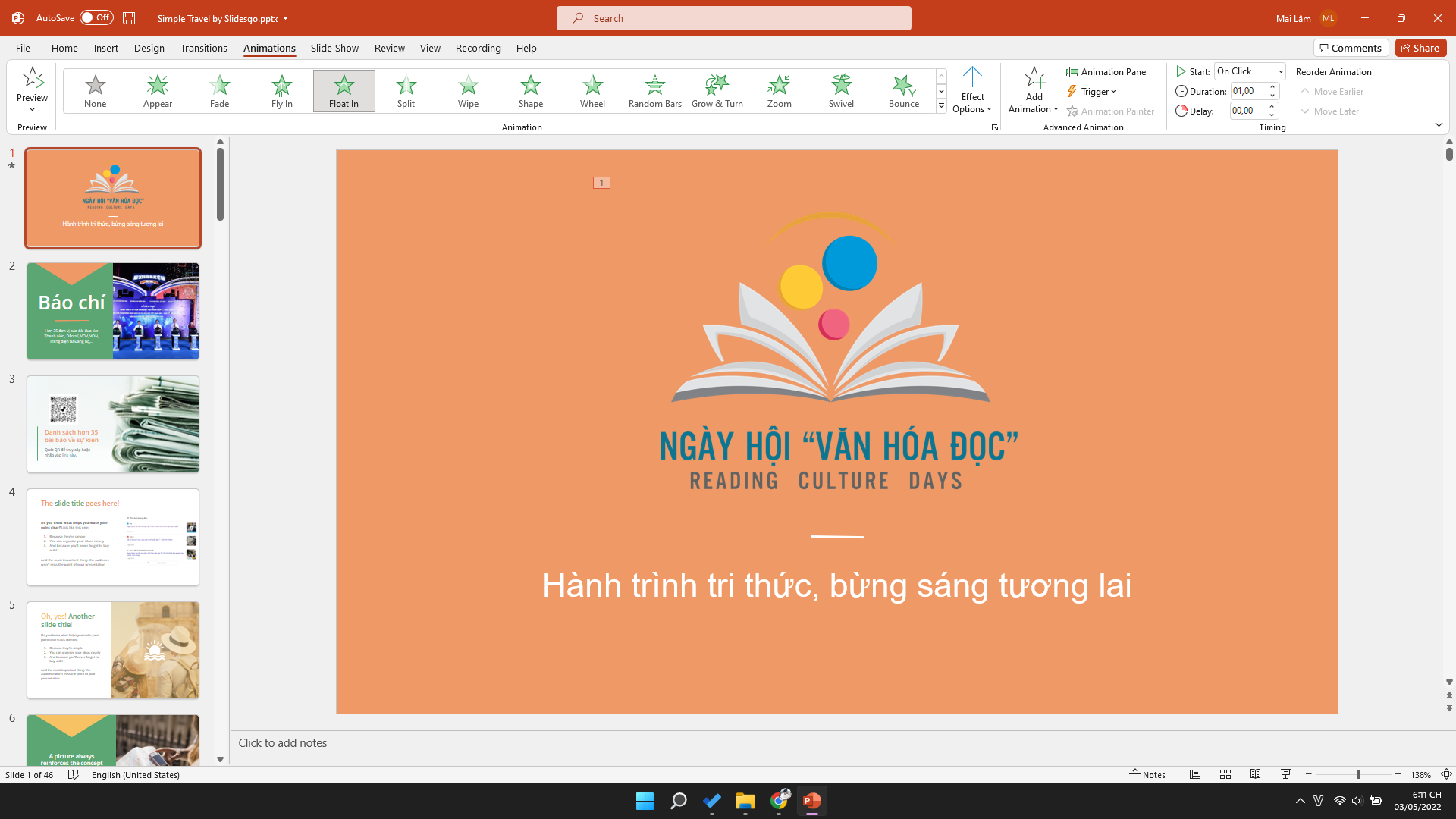Screen dimensions: 1456x819
Task: Click Move Later reorder button
Action: 1330,111
